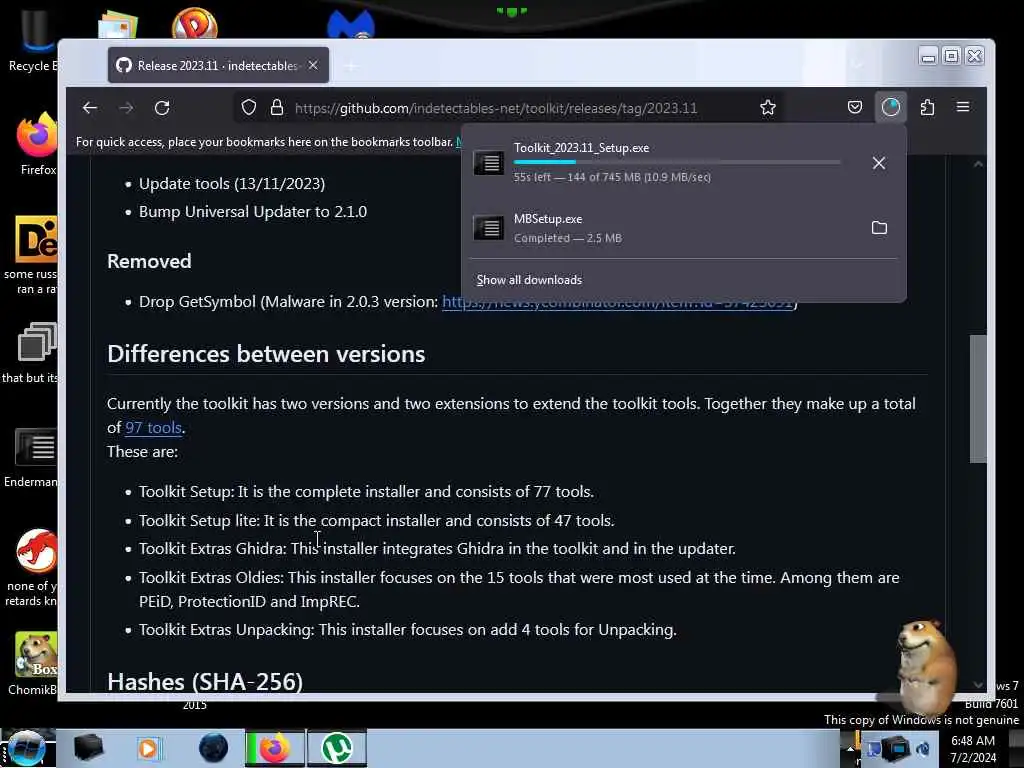Image resolution: width=1024 pixels, height=768 pixels.
Task: Go back to the previous page
Action: coord(90,108)
